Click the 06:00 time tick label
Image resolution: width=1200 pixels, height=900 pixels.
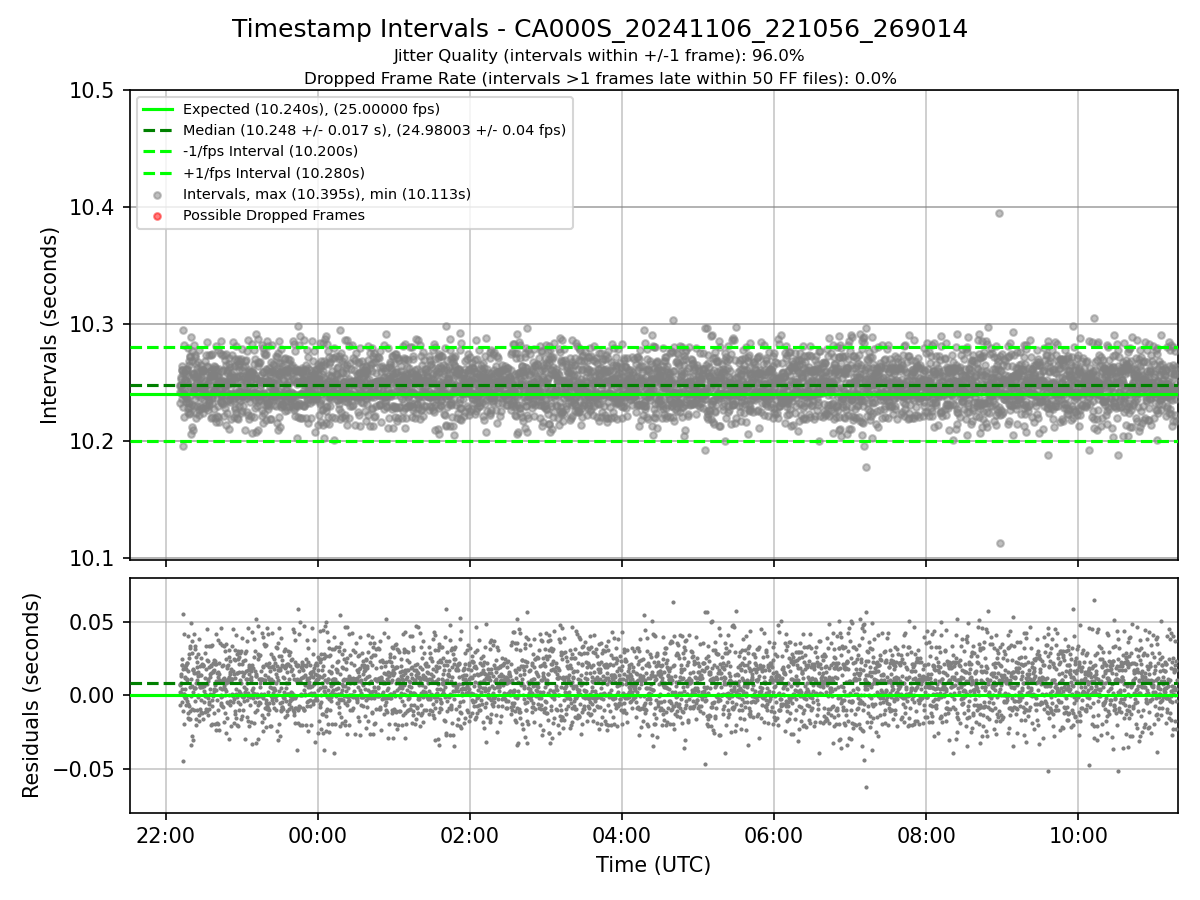click(x=774, y=834)
